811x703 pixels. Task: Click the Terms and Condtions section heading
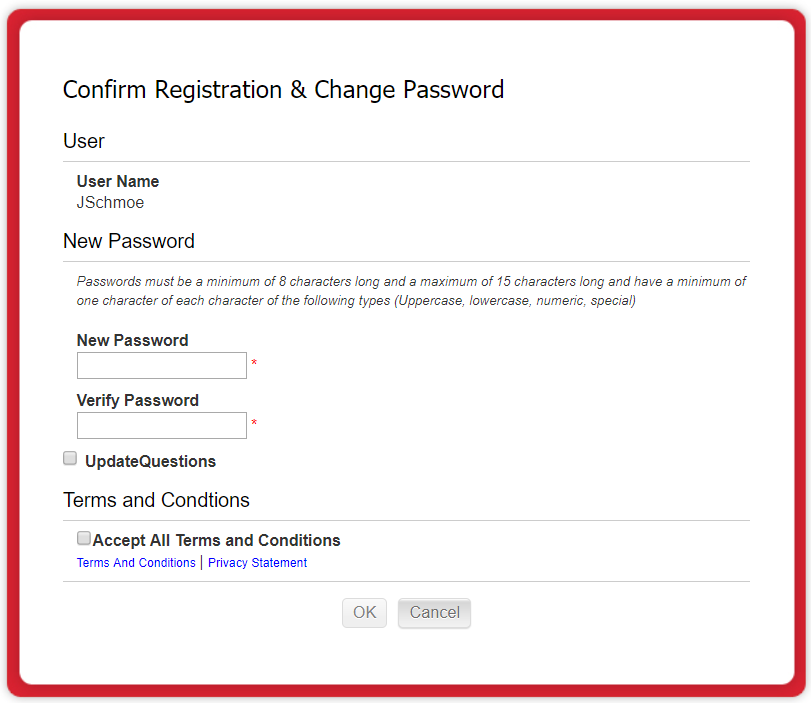click(156, 500)
